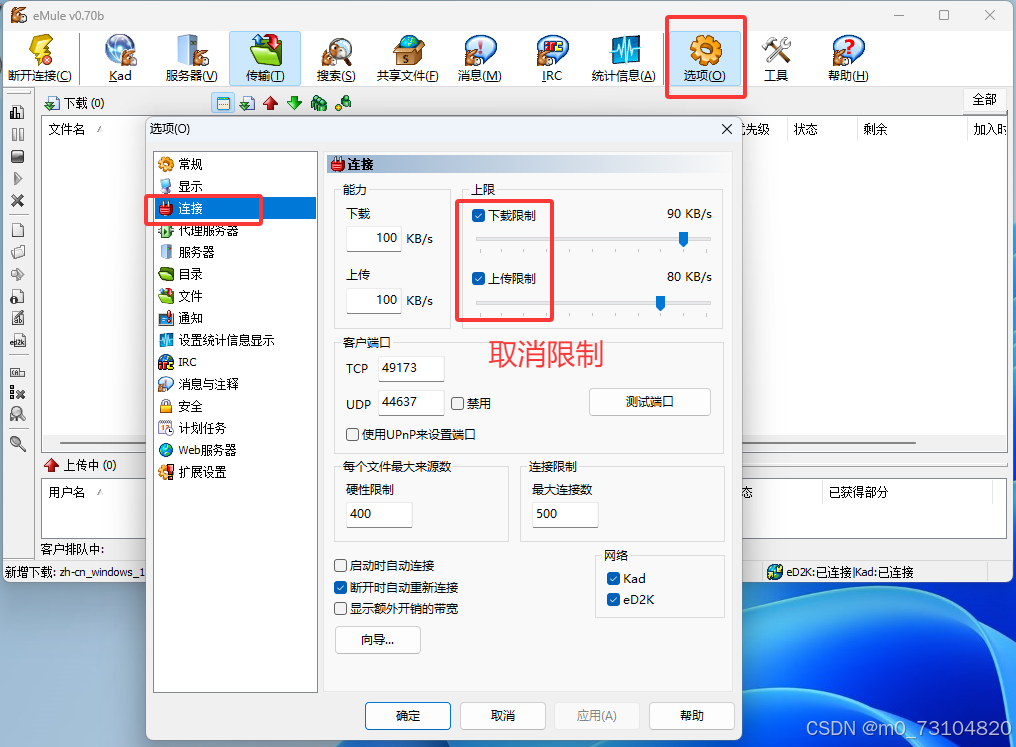The image size is (1016, 747).
Task: Click the download limit slider handle
Action: 683,239
